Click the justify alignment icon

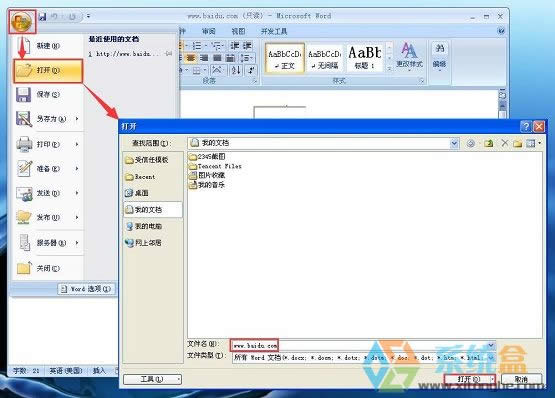coord(217,58)
